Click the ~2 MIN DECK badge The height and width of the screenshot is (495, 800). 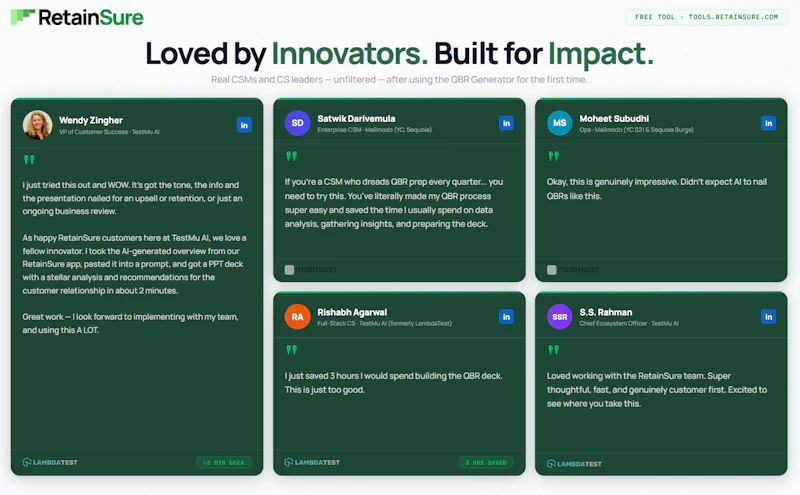pyautogui.click(x=224, y=463)
